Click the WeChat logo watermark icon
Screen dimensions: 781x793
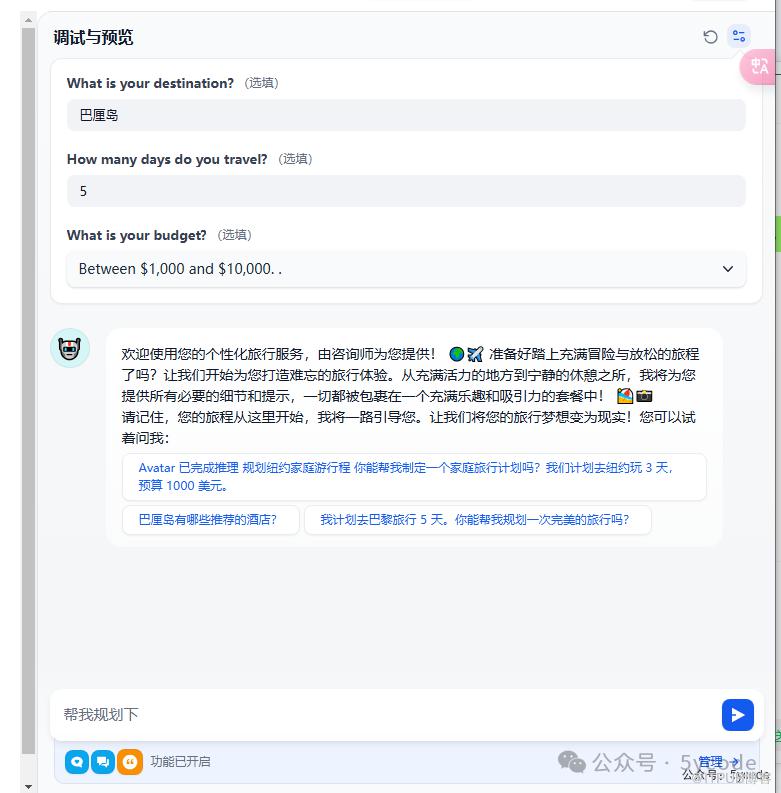[x=572, y=762]
